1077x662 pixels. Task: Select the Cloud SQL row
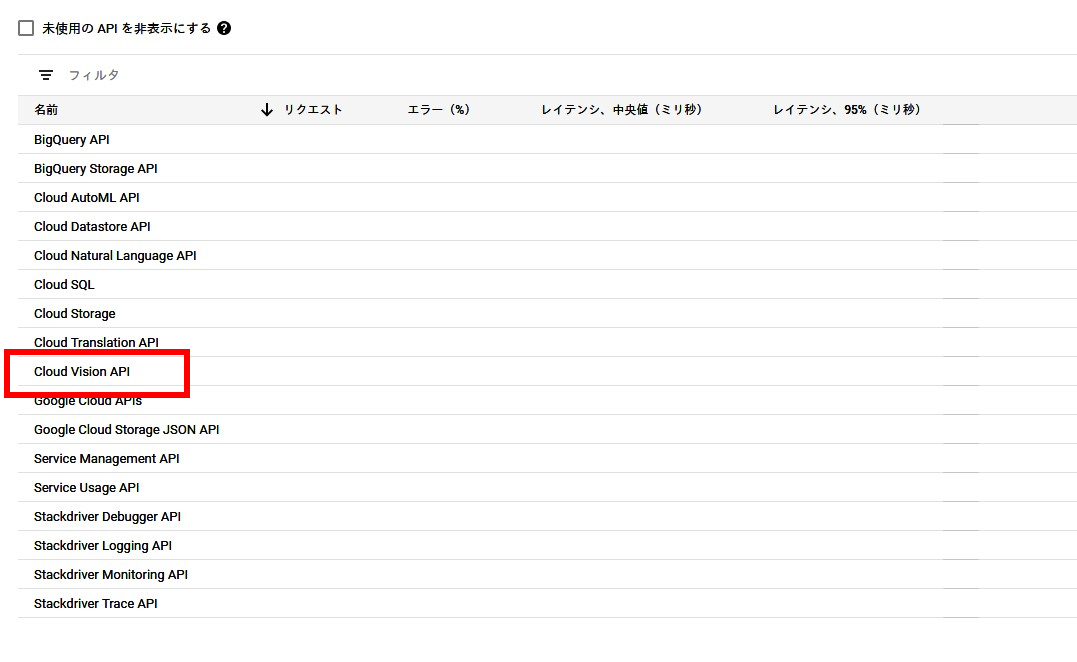click(x=64, y=285)
